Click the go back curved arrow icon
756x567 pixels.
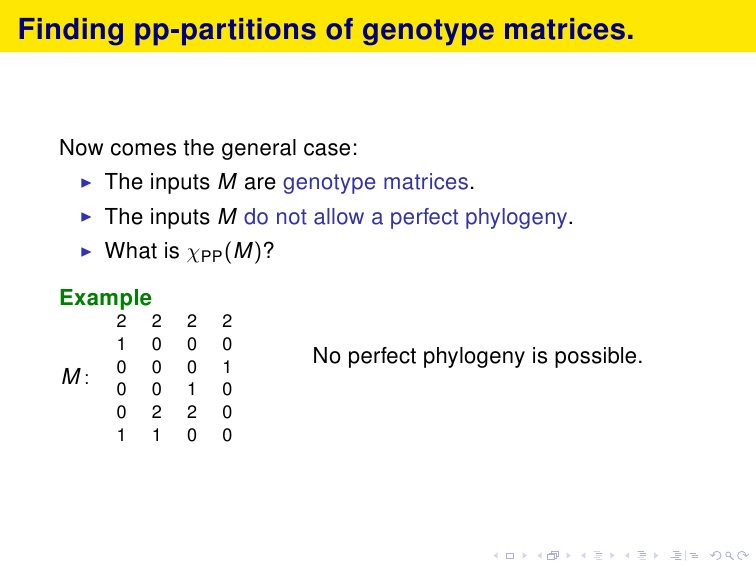[716, 555]
